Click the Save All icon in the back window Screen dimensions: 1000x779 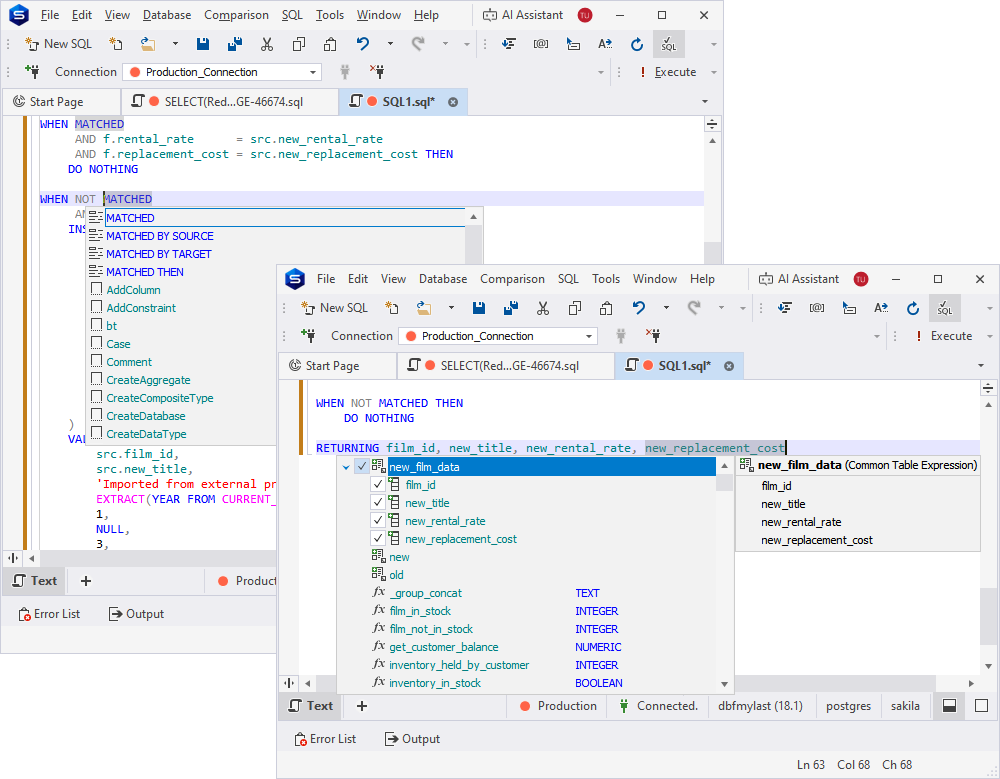click(x=235, y=44)
